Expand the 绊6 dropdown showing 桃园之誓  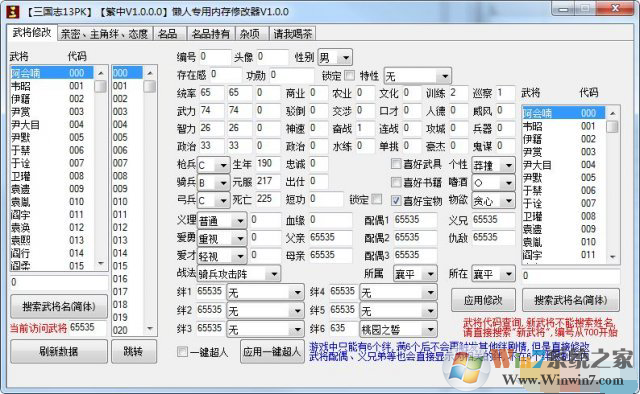point(398,329)
